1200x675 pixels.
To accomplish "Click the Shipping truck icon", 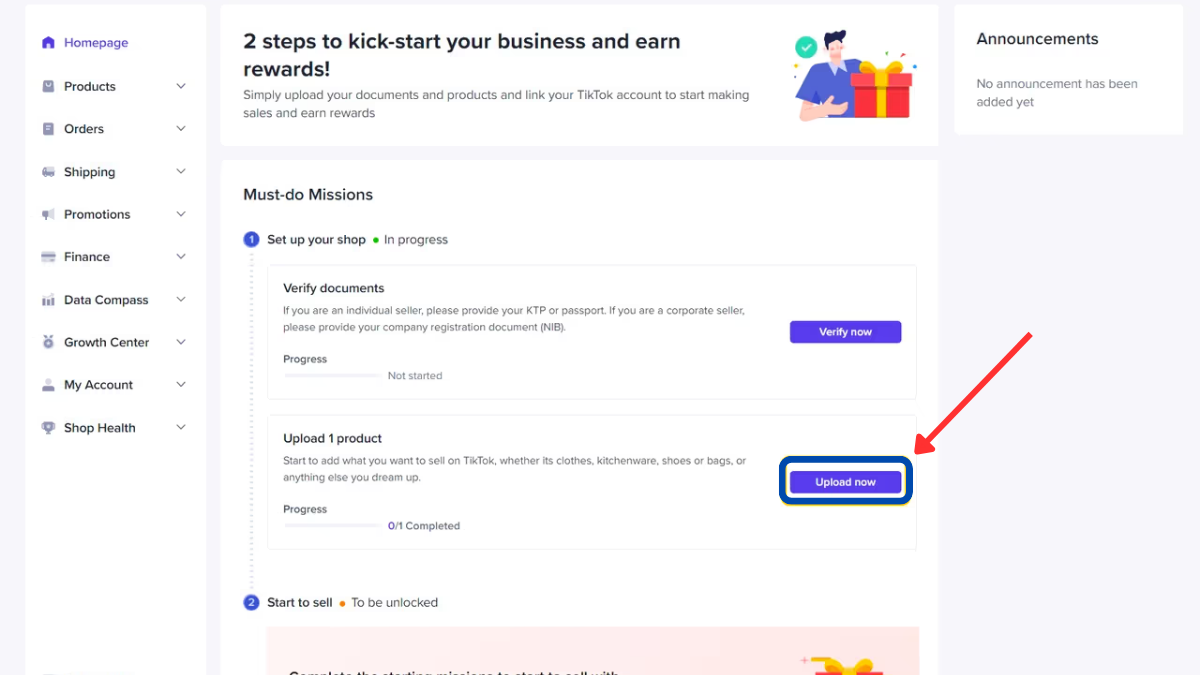I will point(48,171).
